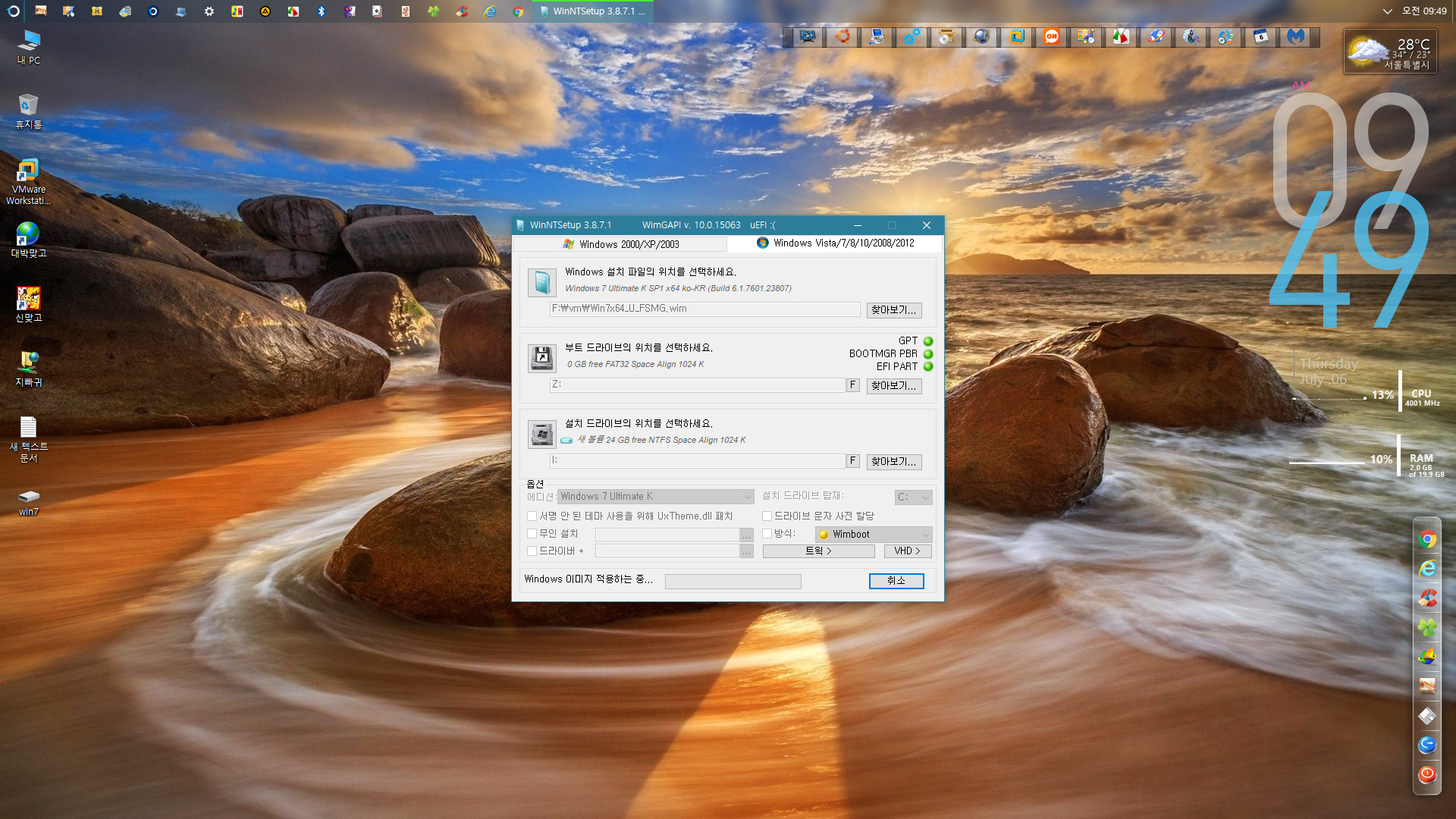
Task: Launch the Malwarebytes icon in top dock
Action: pyautogui.click(x=1296, y=37)
